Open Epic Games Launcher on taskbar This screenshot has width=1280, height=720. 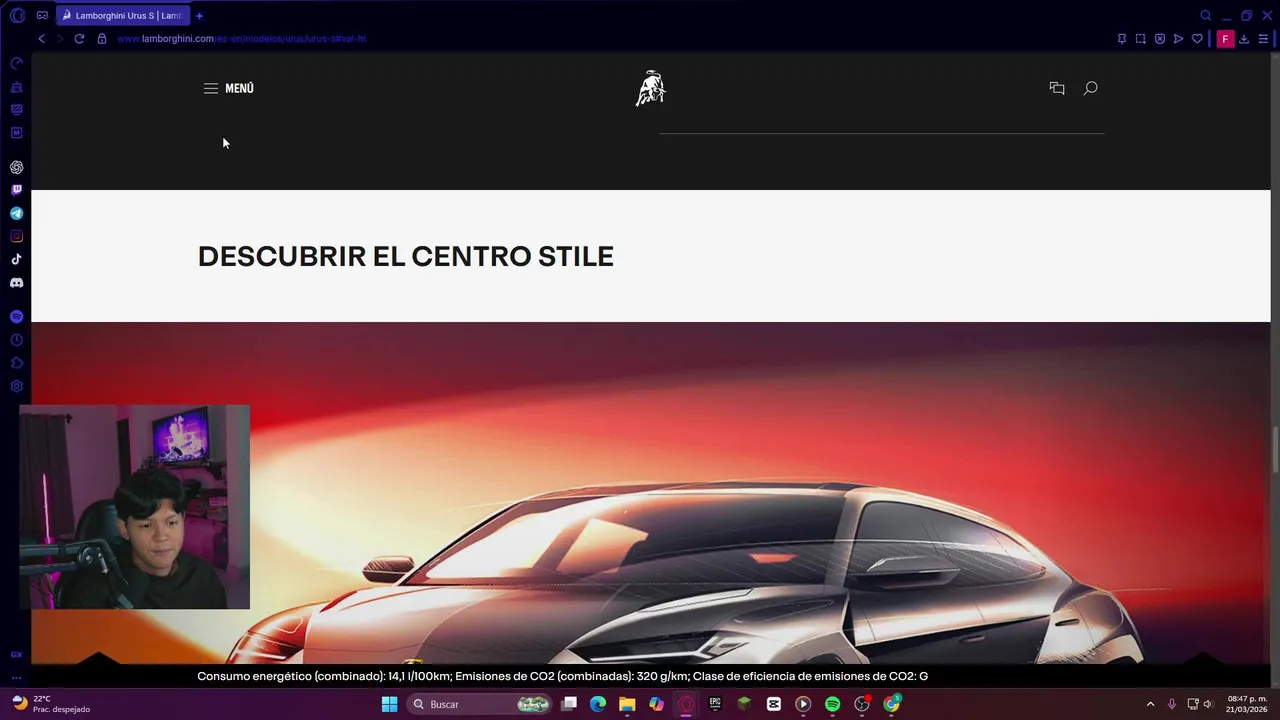point(715,704)
